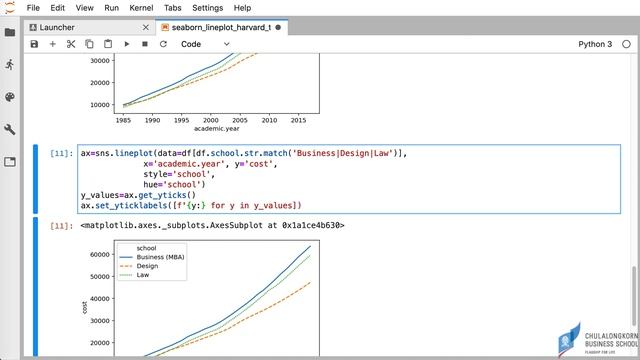This screenshot has height=360, width=640.
Task: Interrupt the kernel with stop icon
Action: (x=145, y=44)
